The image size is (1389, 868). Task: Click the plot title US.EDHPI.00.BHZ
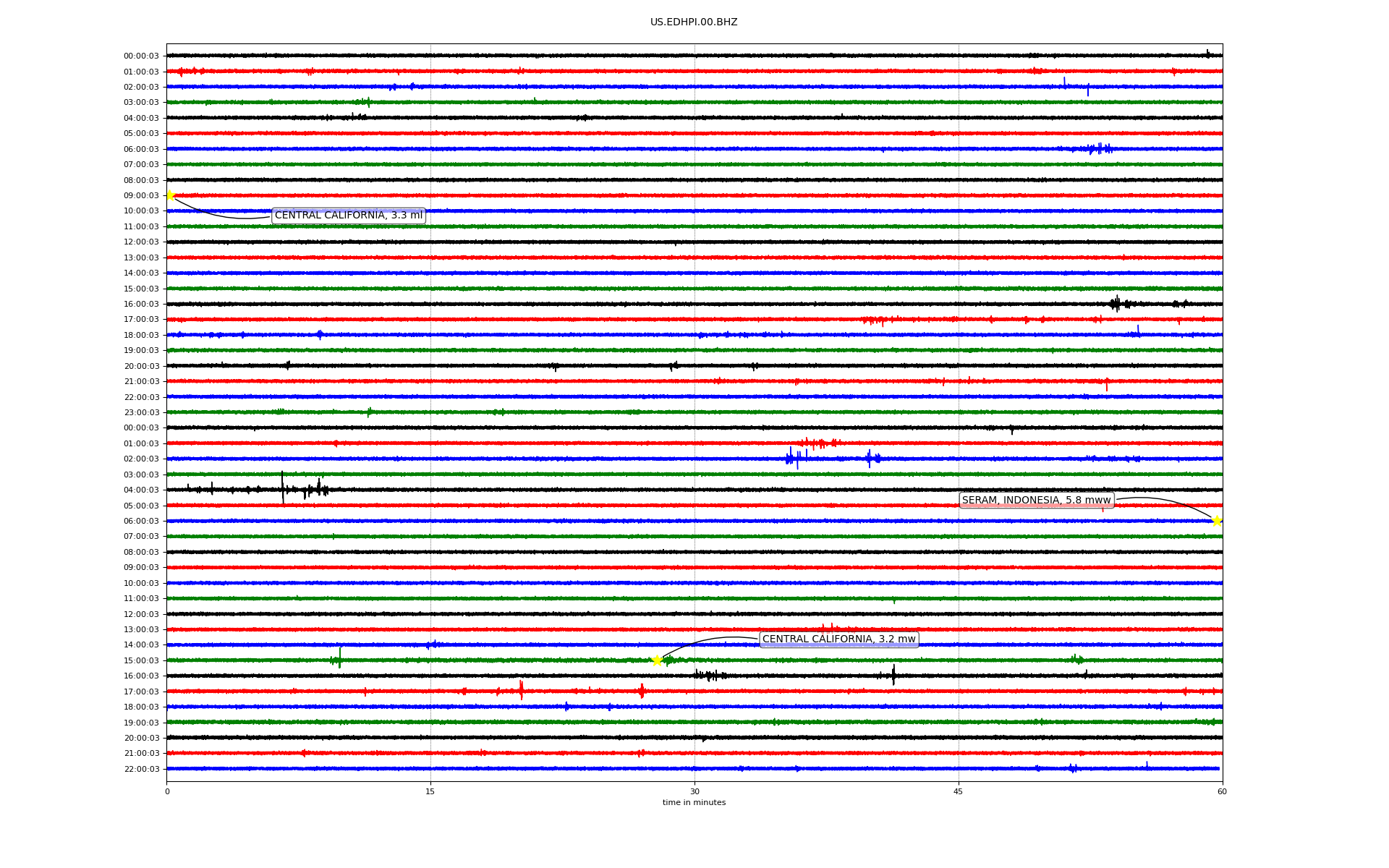[x=694, y=22]
